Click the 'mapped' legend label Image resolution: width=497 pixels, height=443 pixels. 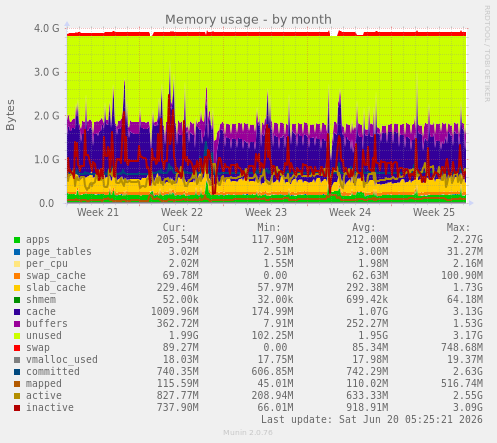[44, 384]
